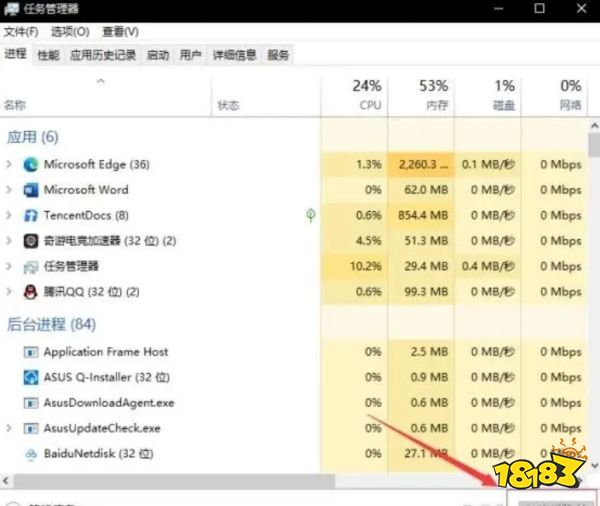
Task: Click the green leaf status icon of TencentDocs
Action: click(x=311, y=215)
